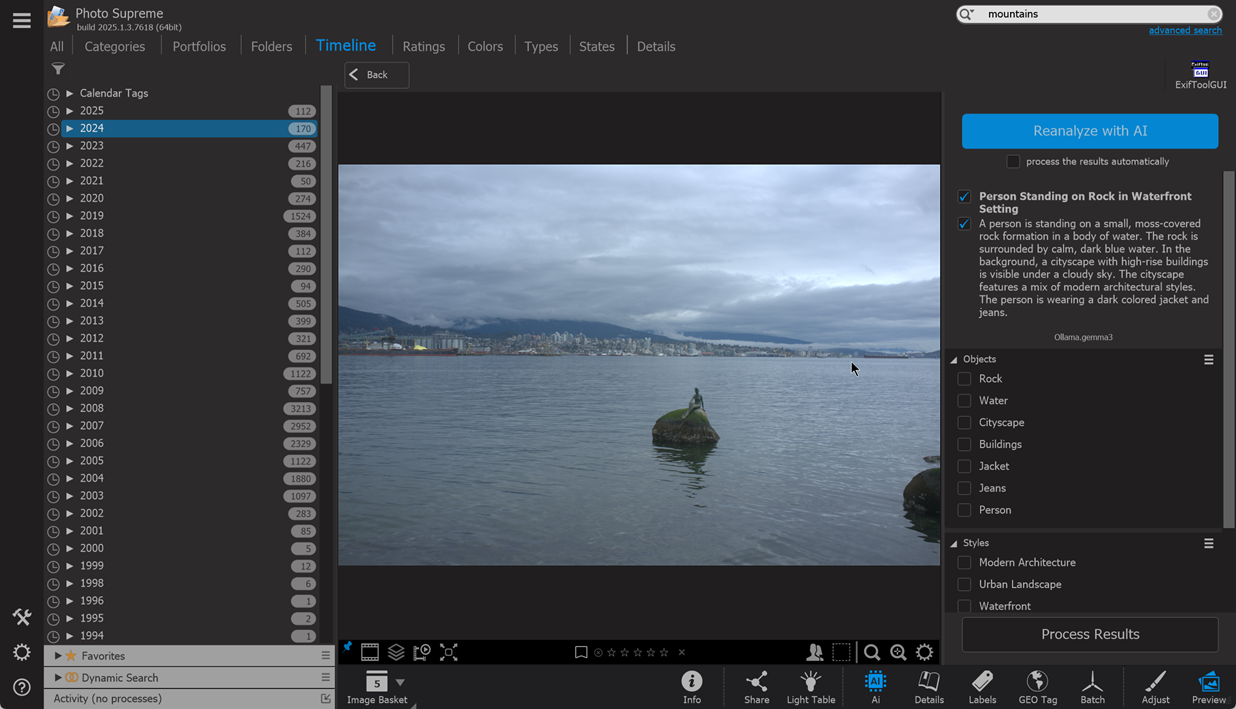Expand the 2025 timeline year
Viewport: 1236px width, 709px height.
click(69, 111)
